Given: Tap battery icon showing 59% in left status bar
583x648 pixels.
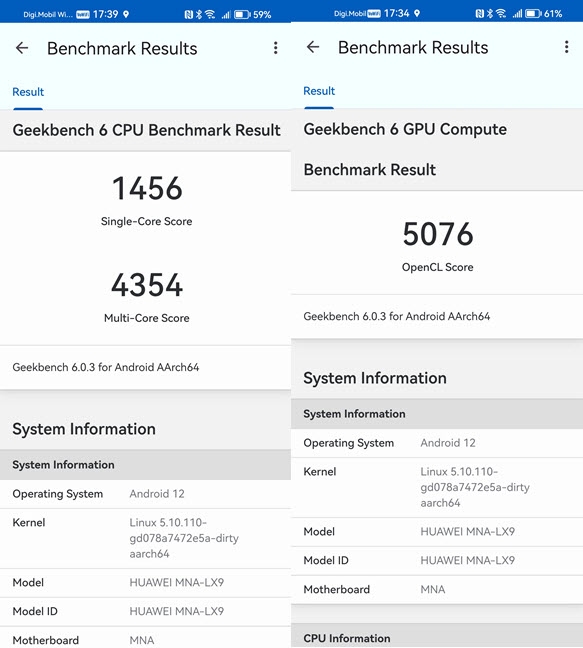Looking at the screenshot, I should [x=243, y=15].
